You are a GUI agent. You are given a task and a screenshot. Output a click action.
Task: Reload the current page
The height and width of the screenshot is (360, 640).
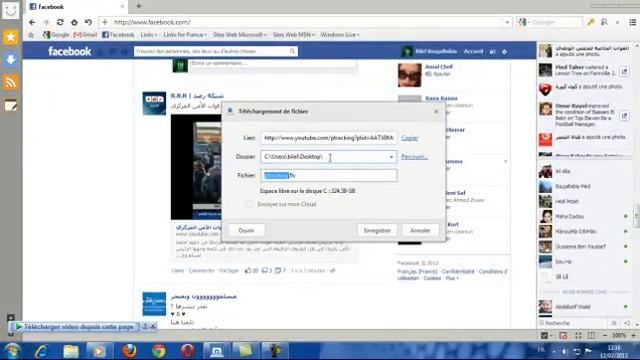point(60,22)
